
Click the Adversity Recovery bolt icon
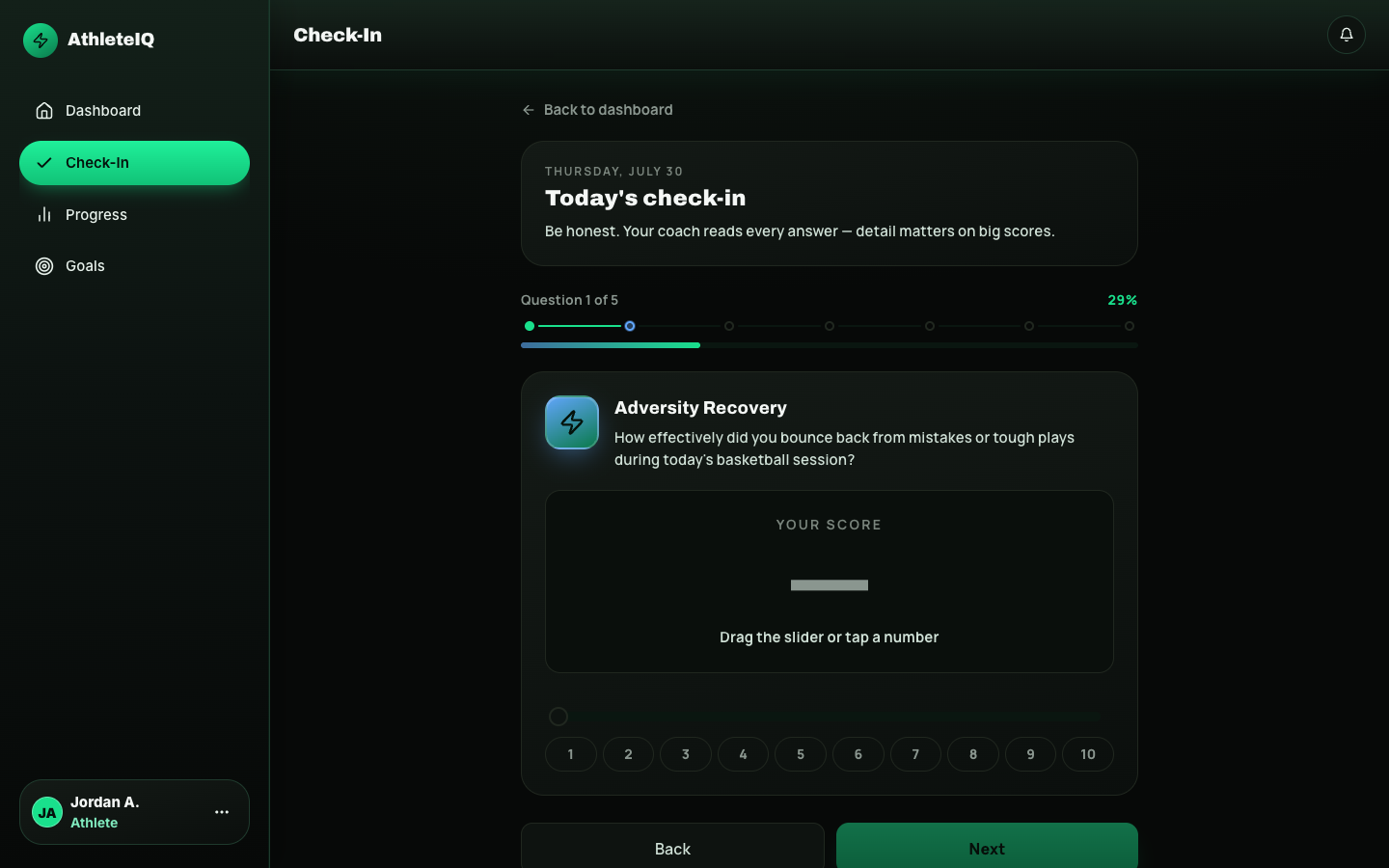pyautogui.click(x=572, y=422)
